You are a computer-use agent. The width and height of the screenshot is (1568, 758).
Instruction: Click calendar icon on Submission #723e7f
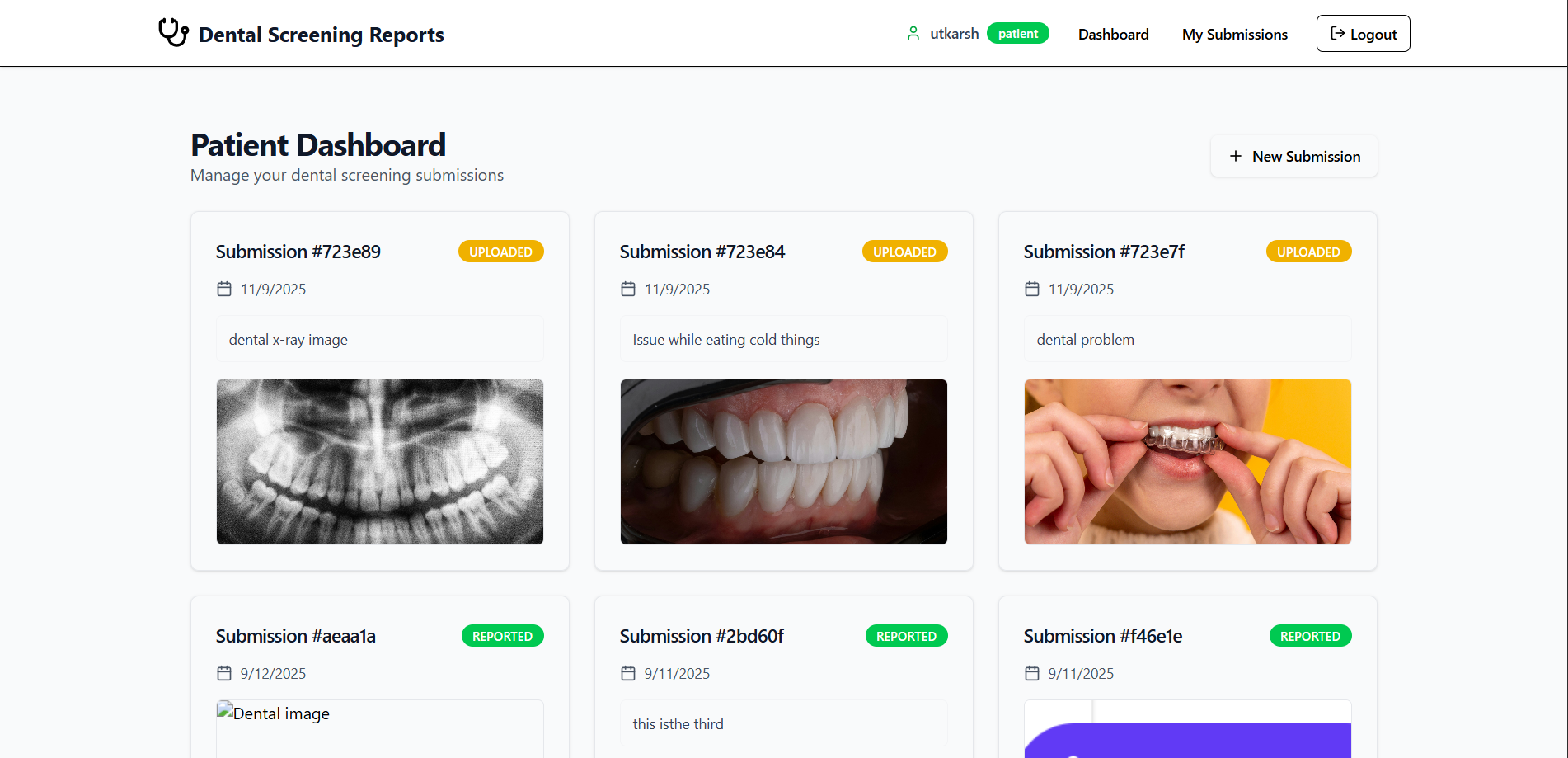pos(1032,290)
